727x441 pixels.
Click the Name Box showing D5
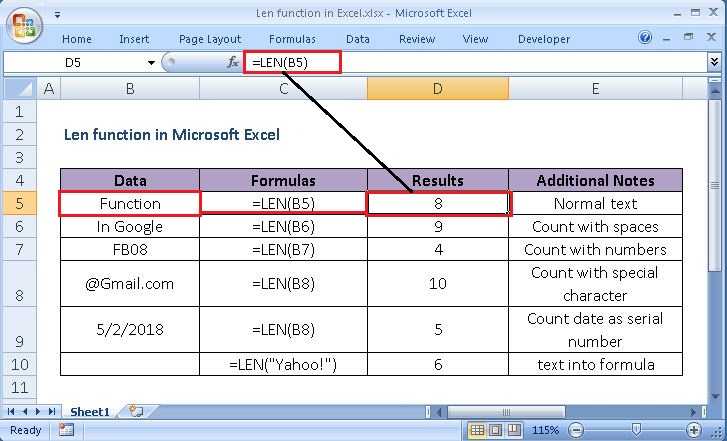point(74,63)
